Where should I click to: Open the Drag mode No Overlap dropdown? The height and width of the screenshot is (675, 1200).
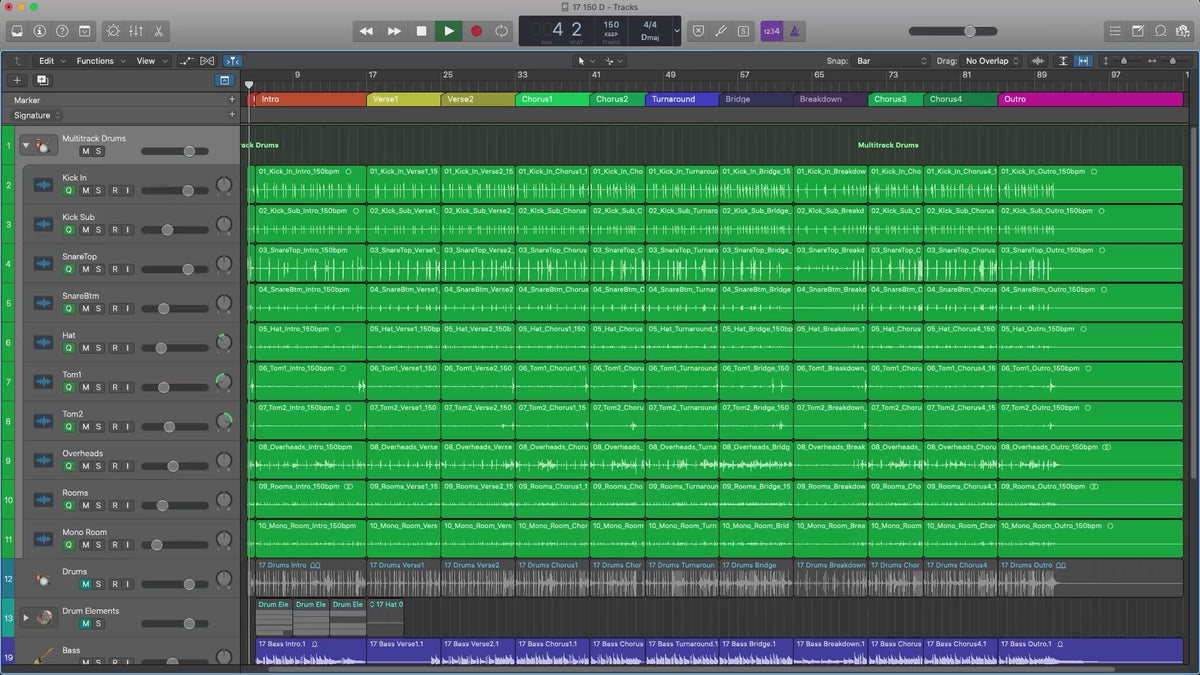(x=992, y=61)
